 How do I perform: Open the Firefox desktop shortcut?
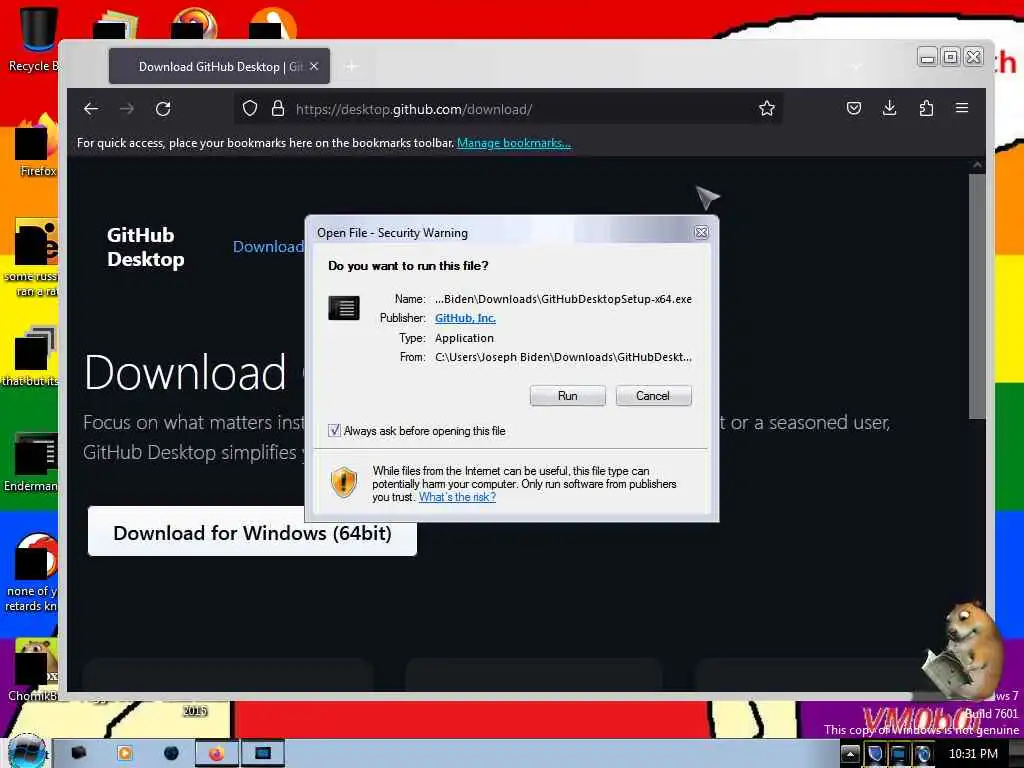[36, 145]
